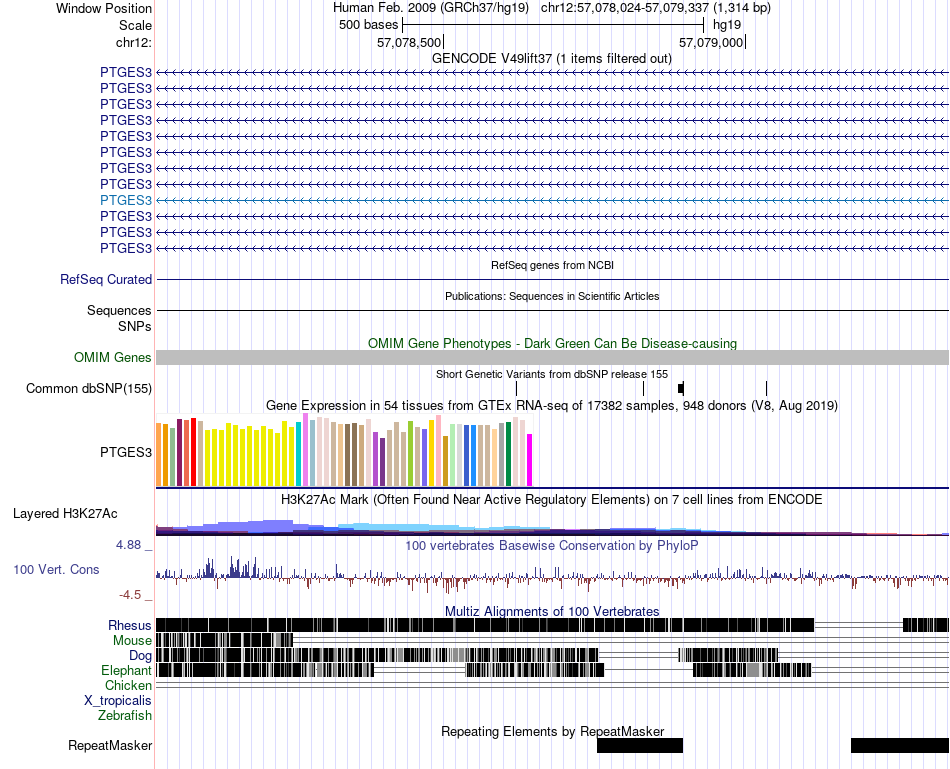Open the OMIM Gene Phenotypes track title
This screenshot has height=769, width=950.
pyautogui.click(x=552, y=344)
